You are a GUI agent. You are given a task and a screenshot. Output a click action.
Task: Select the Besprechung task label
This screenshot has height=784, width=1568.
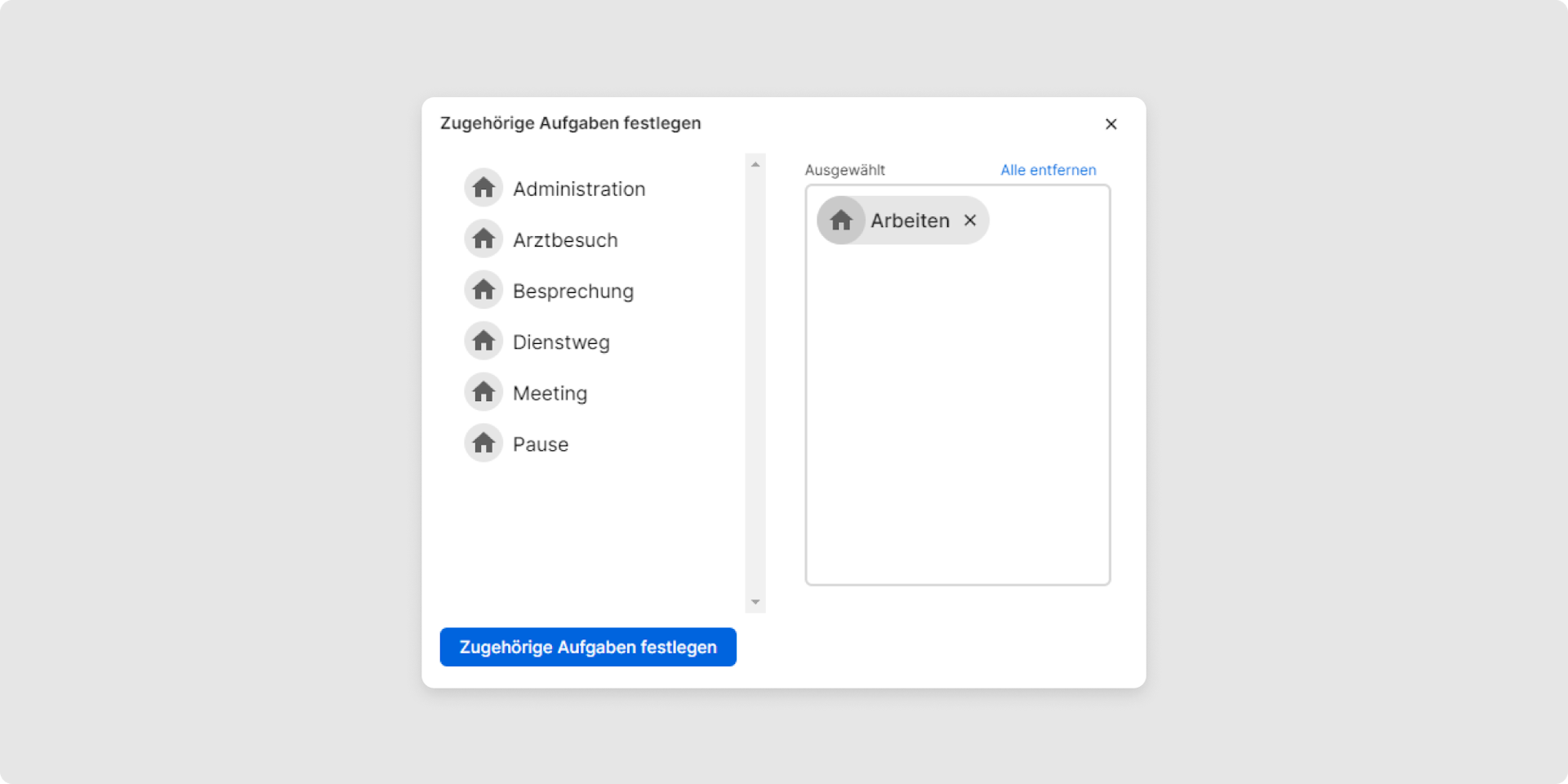click(x=573, y=292)
